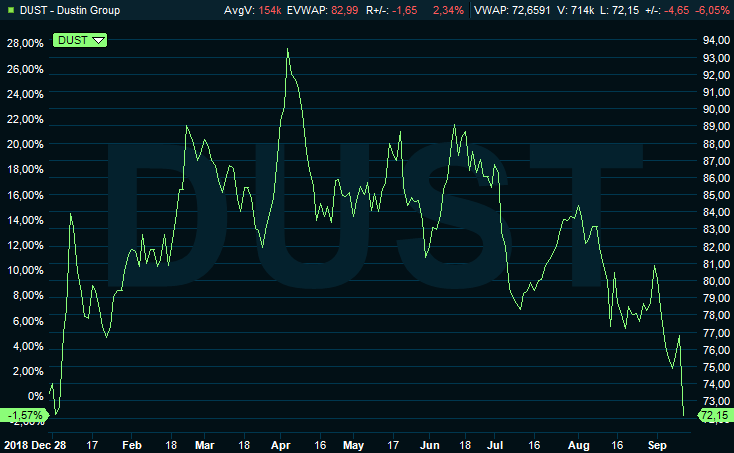Click the Aug label on time axis
This screenshot has height=453, width=734.
579,445
